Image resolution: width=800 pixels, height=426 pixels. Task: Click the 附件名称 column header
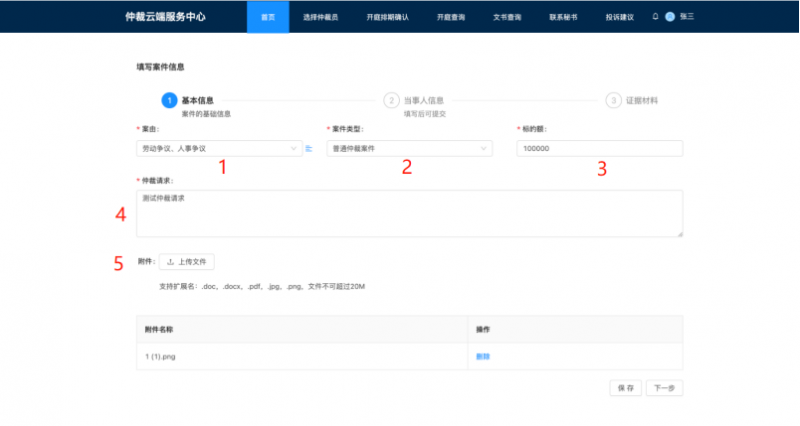(x=159, y=330)
